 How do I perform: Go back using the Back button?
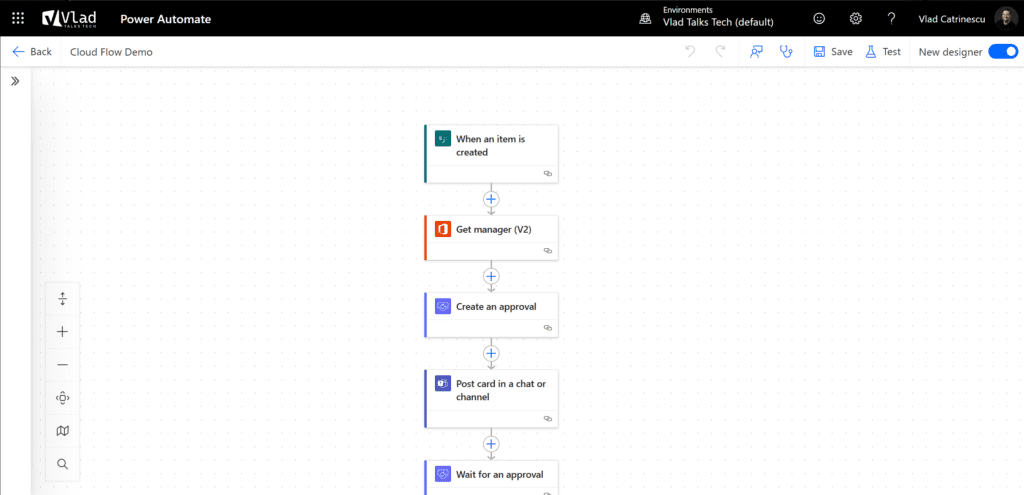click(32, 52)
